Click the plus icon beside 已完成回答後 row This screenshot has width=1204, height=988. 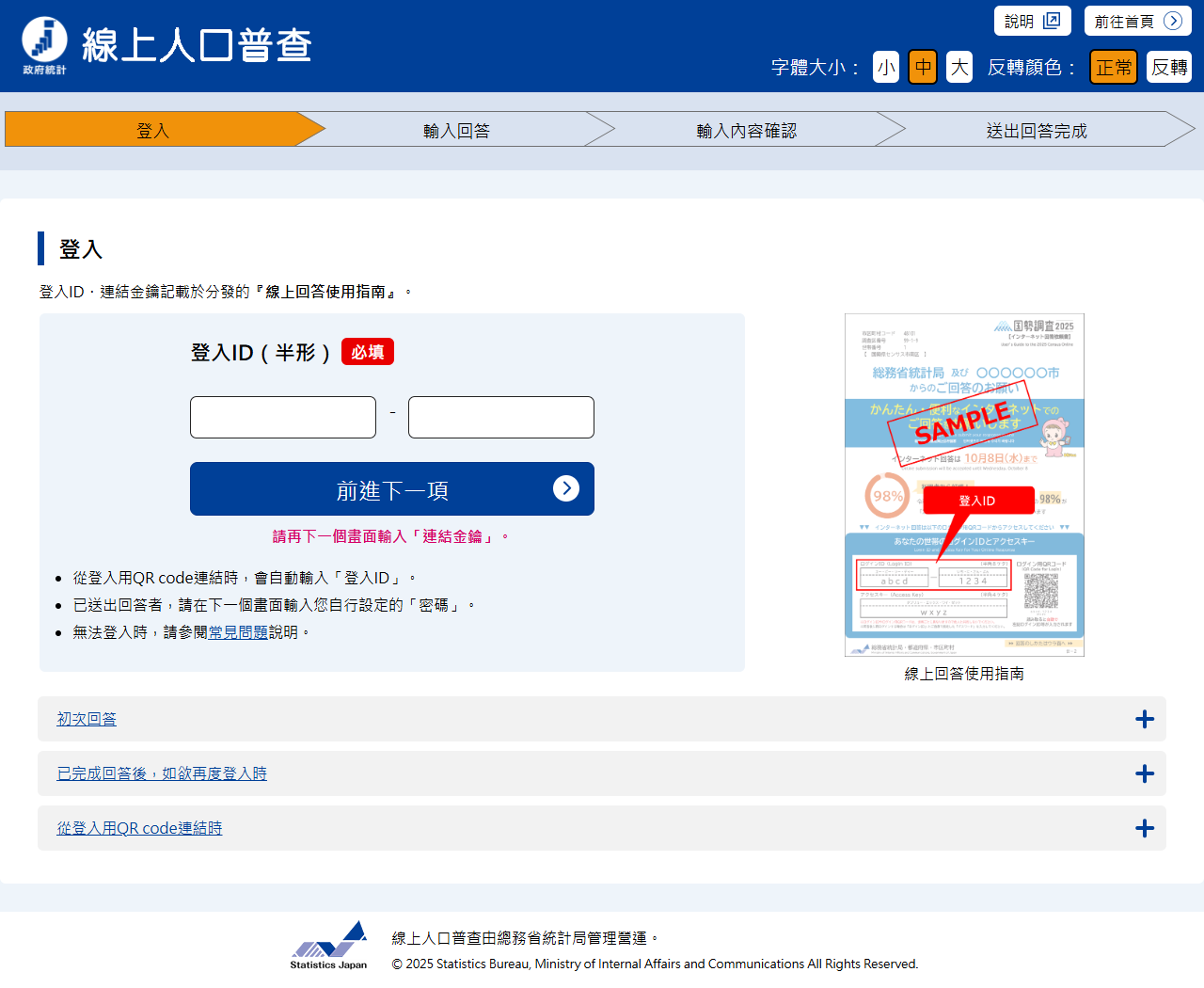coord(1144,774)
